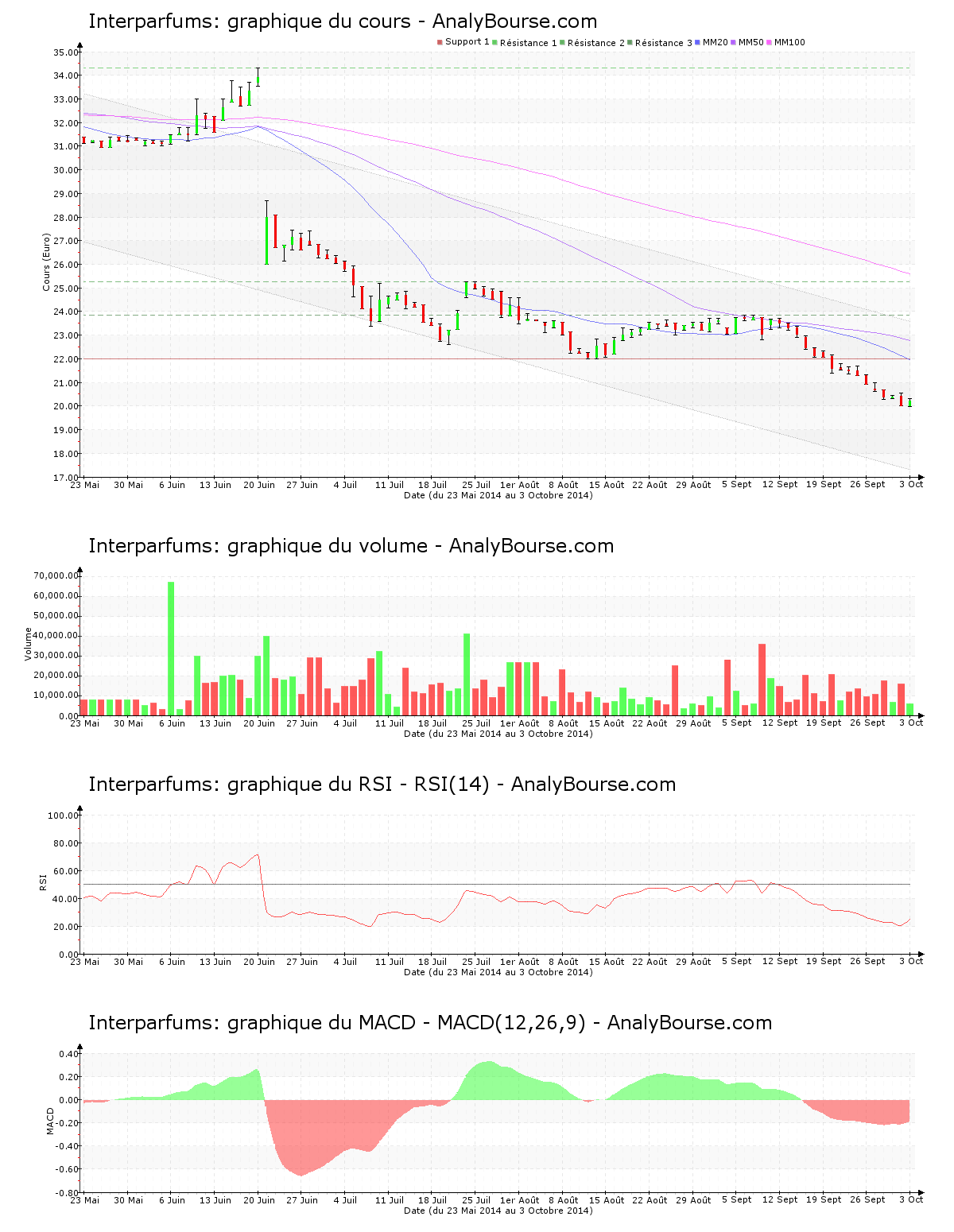This screenshot has height=1232, width=954.
Task: Click the 22.00 value on the price axis
Action: (65, 359)
